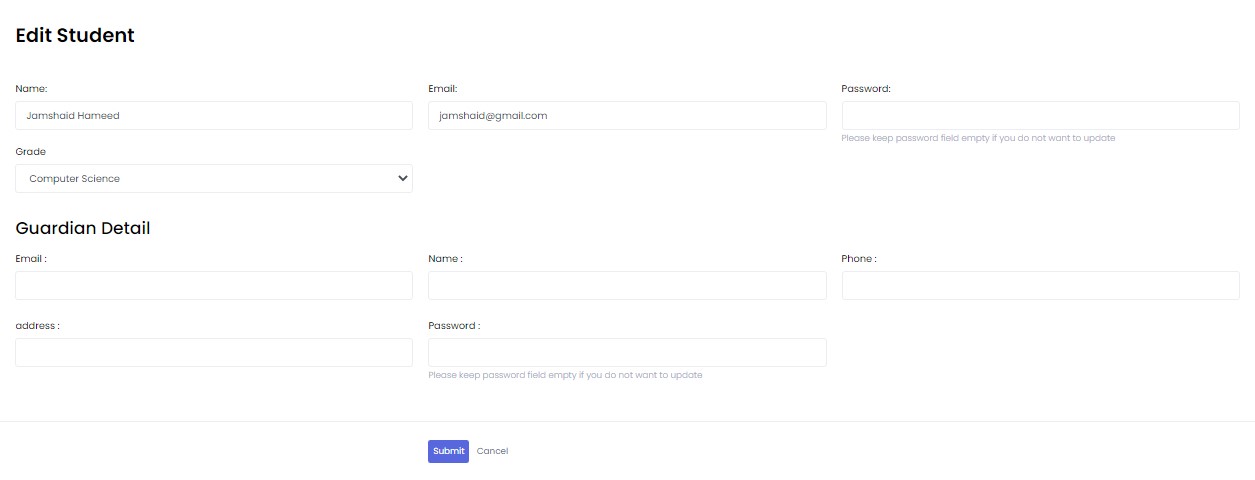The image size is (1255, 480).
Task: Click the address label text
Action: click(37, 326)
